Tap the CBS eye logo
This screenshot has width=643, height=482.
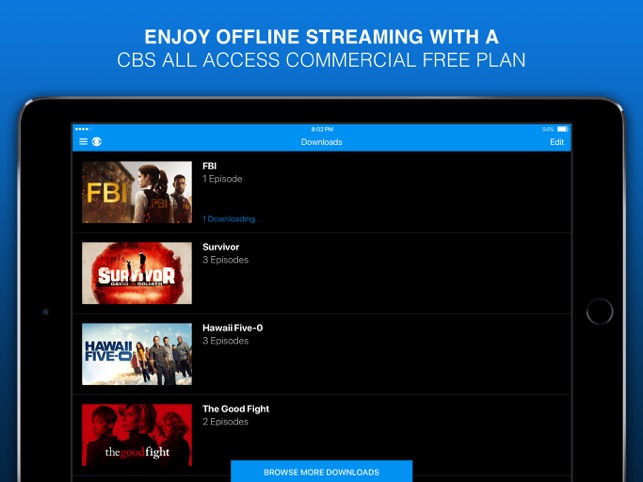[97, 142]
